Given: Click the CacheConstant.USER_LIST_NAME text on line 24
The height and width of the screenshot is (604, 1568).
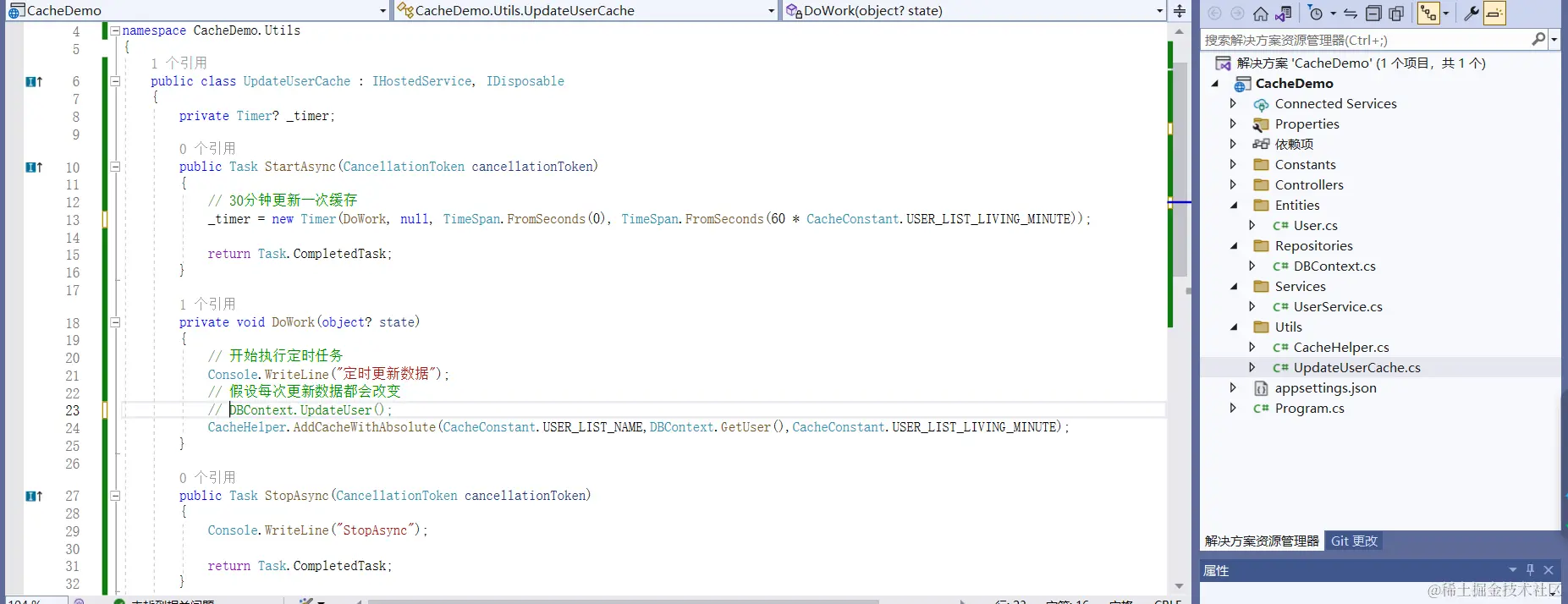Looking at the screenshot, I should point(543,427).
